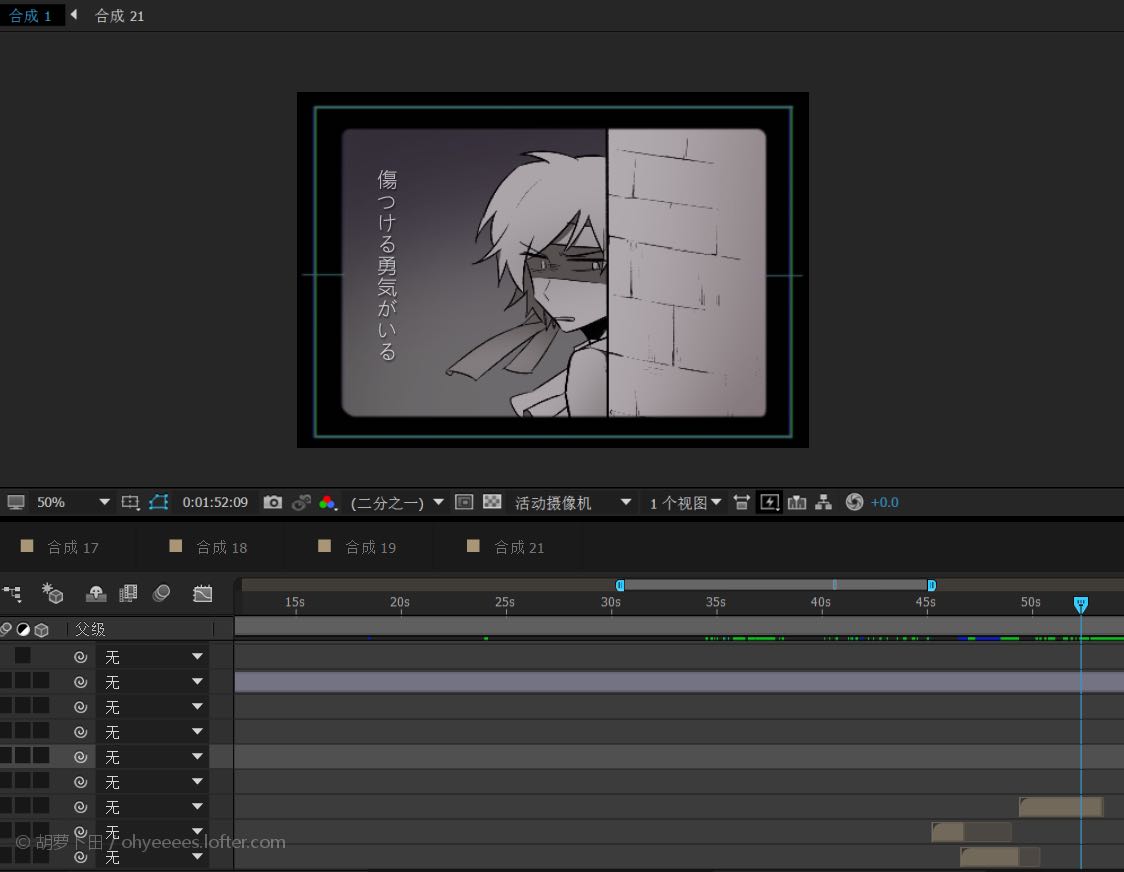Enable Frame Blending filmstrip icon
Image resolution: width=1124 pixels, height=872 pixels.
pos(128,593)
